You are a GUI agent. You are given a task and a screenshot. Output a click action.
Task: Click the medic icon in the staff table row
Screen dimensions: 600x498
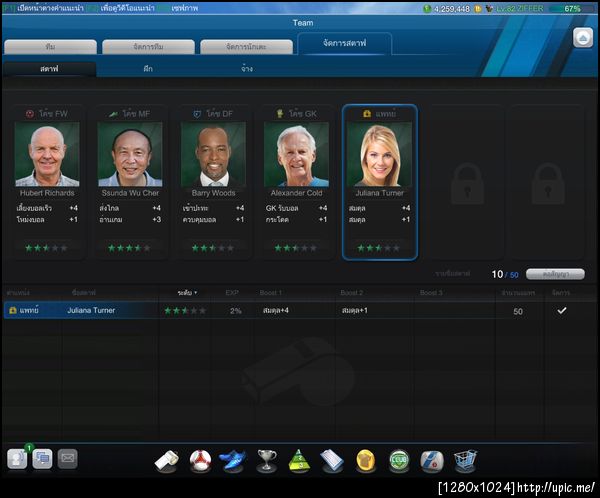point(13,310)
